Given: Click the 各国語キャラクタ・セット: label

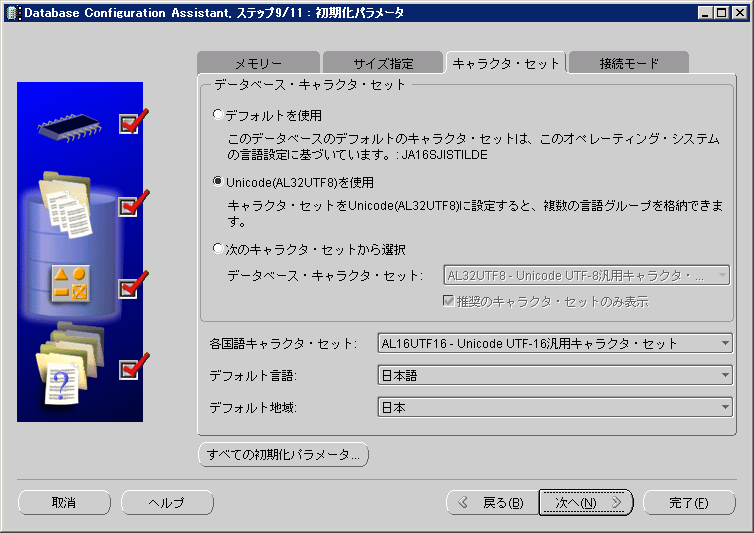Looking at the screenshot, I should point(283,343).
